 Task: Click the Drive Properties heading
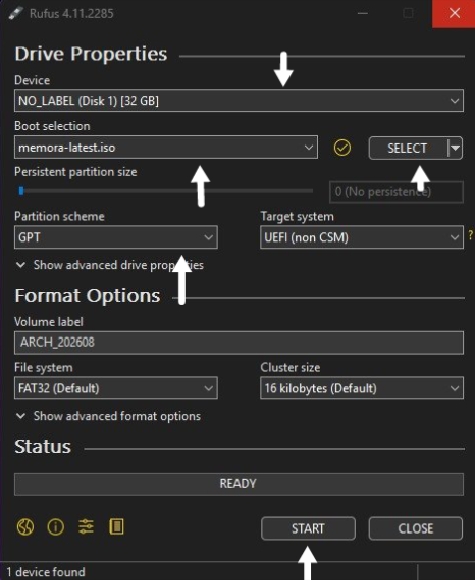tap(91, 54)
